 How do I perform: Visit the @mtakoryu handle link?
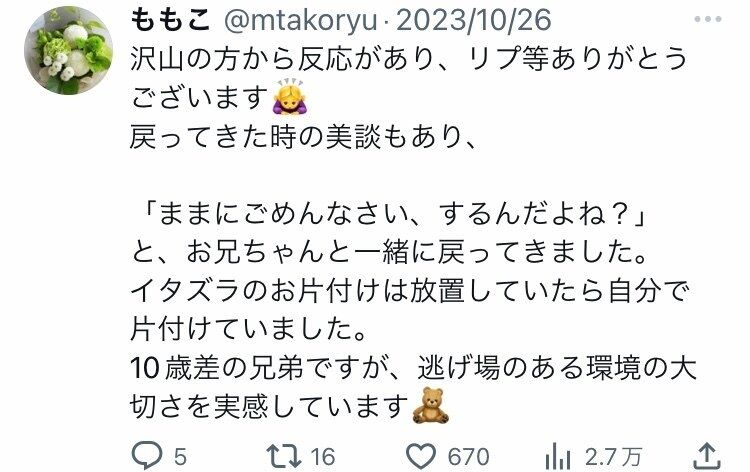click(300, 21)
